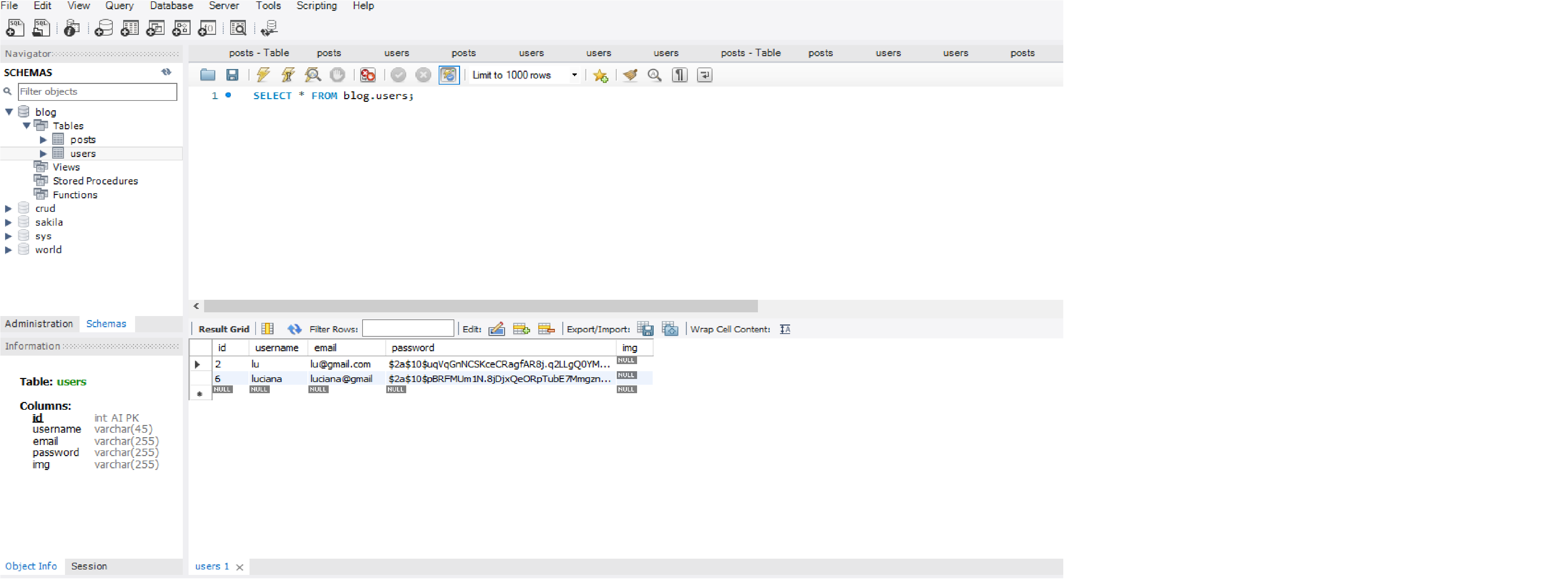
Task: Expand the sakila schema node
Action: (8, 223)
